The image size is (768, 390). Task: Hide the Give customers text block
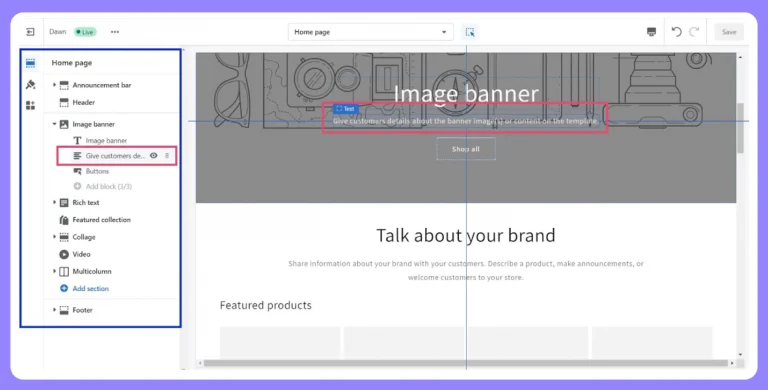click(153, 156)
